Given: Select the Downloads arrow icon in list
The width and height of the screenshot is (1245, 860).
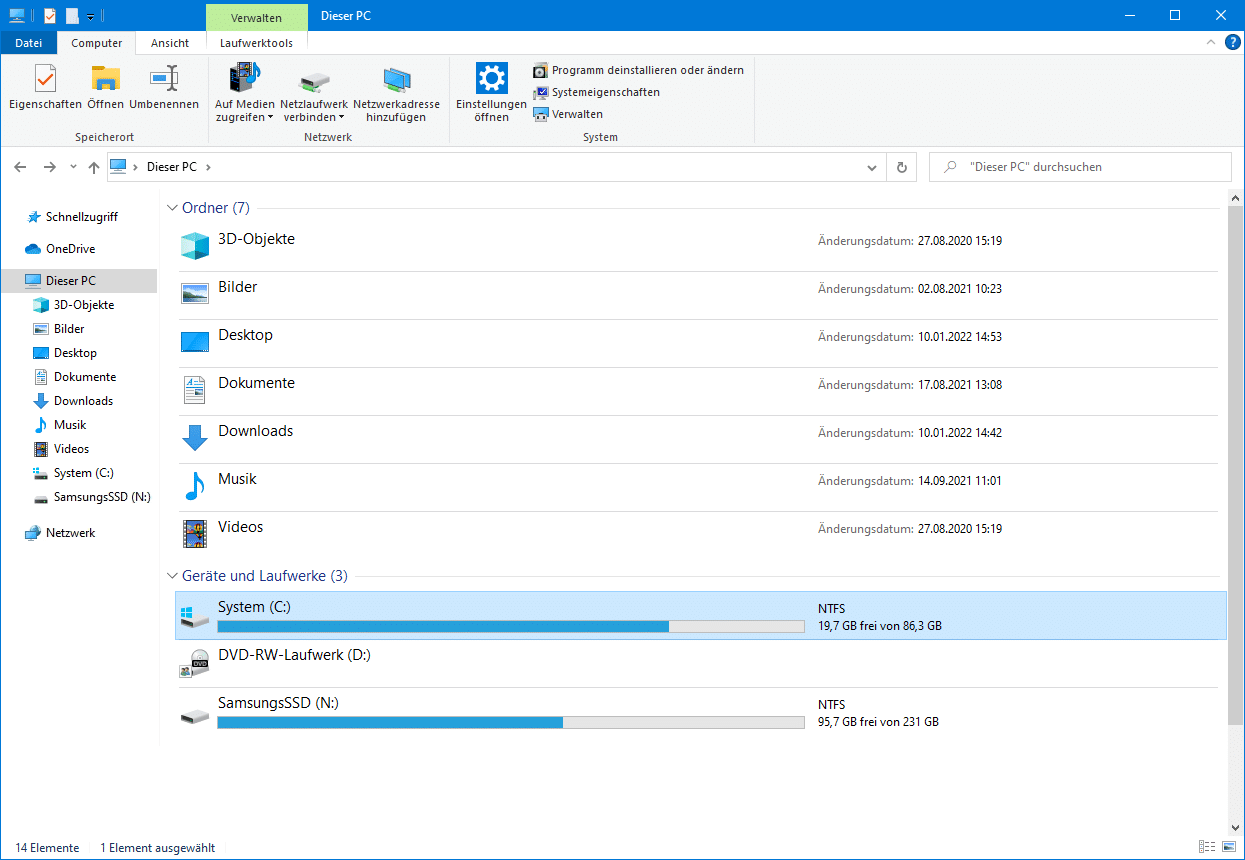Looking at the screenshot, I should pos(195,438).
